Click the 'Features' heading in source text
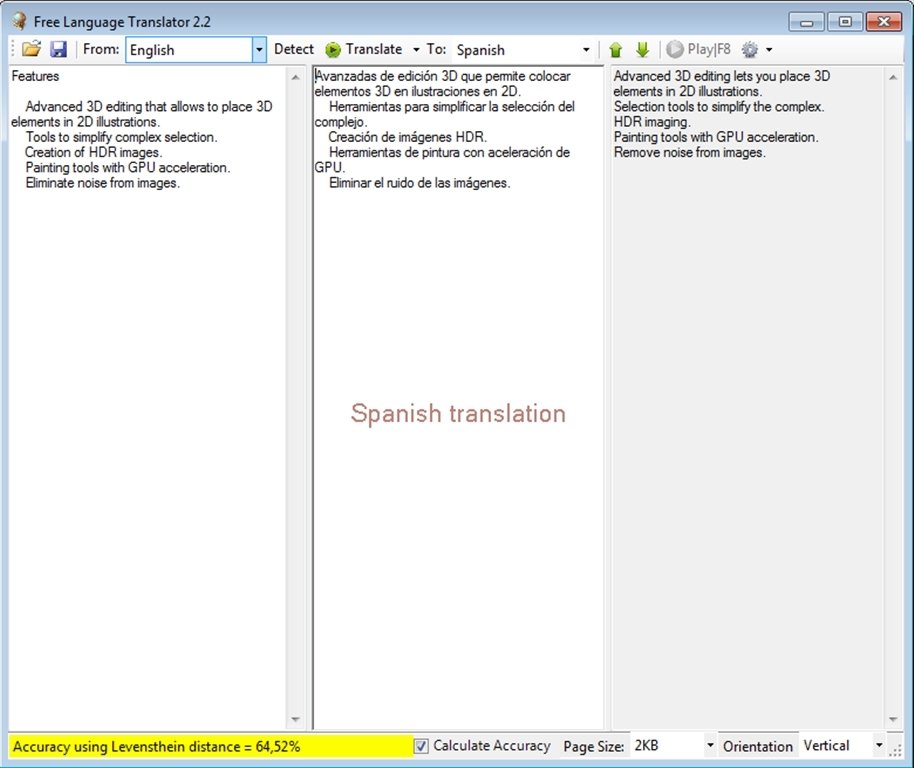914x768 pixels. [35, 76]
